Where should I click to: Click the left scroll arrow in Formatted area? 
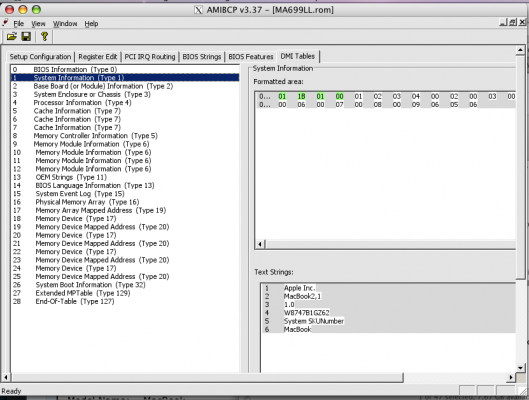(260, 244)
